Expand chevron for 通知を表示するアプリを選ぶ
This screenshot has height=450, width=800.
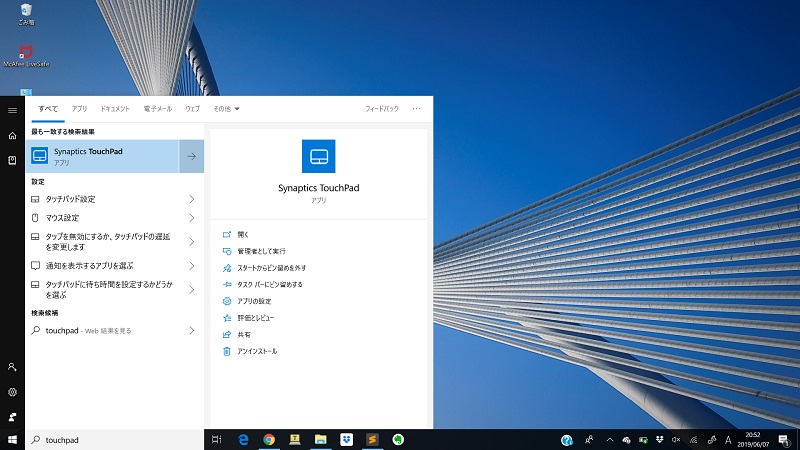pos(191,266)
